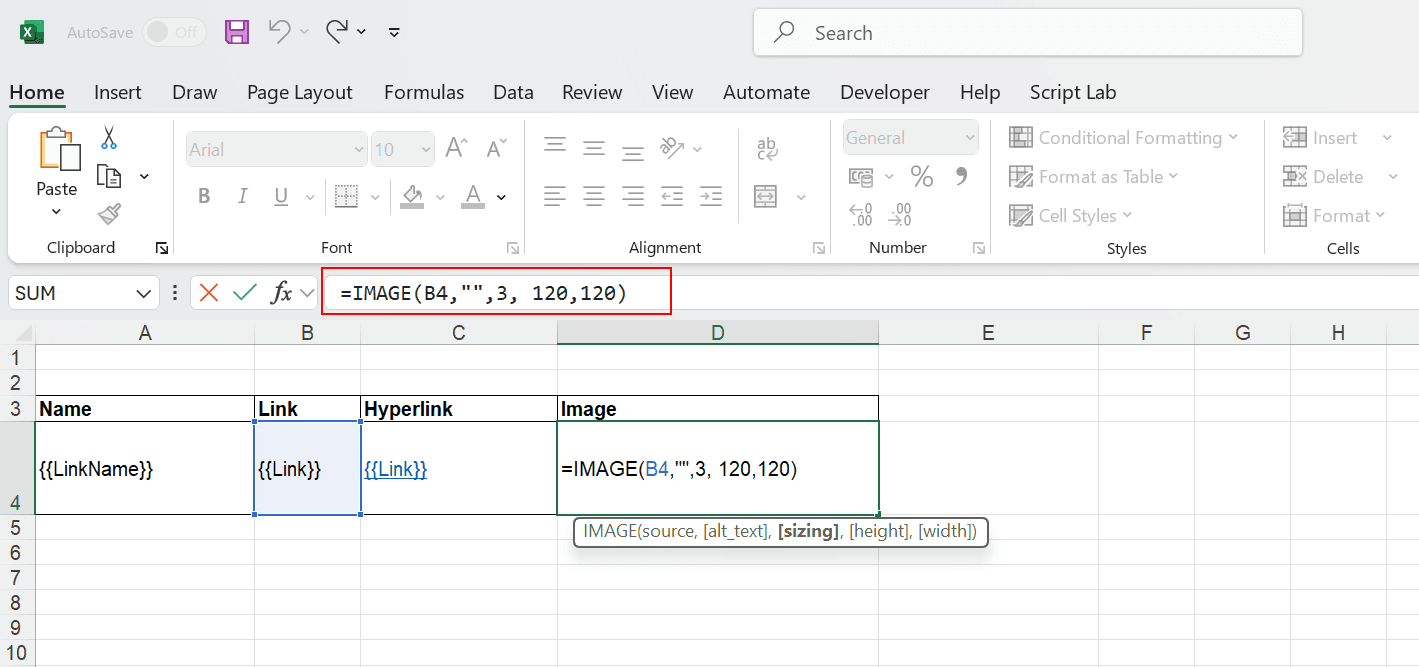
Task: Open Cell Styles menu
Action: pyautogui.click(x=1070, y=216)
